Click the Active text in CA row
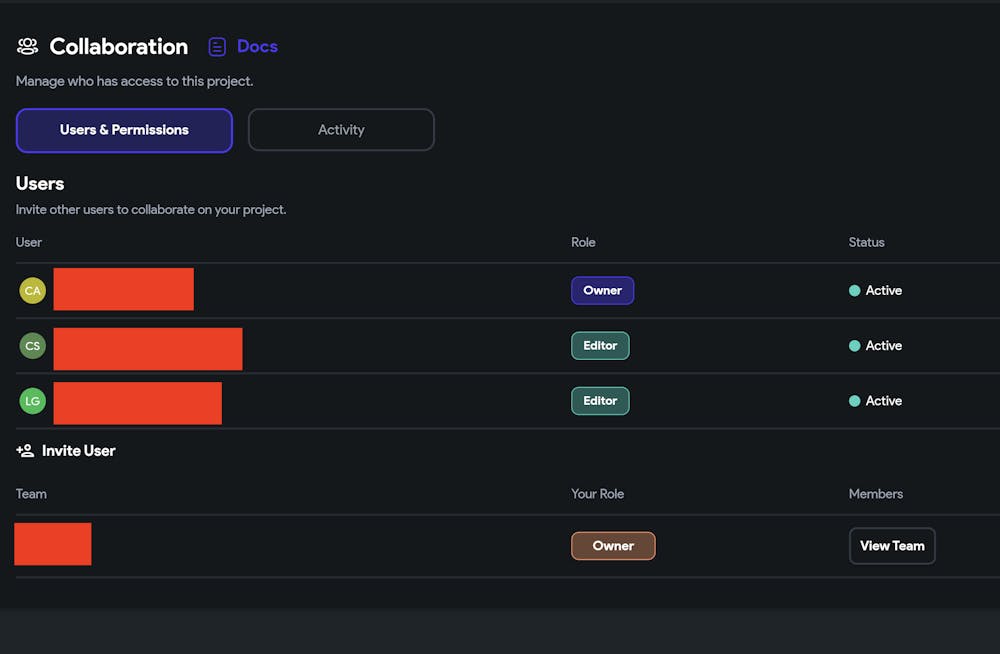The image size is (1000, 654). coord(883,290)
